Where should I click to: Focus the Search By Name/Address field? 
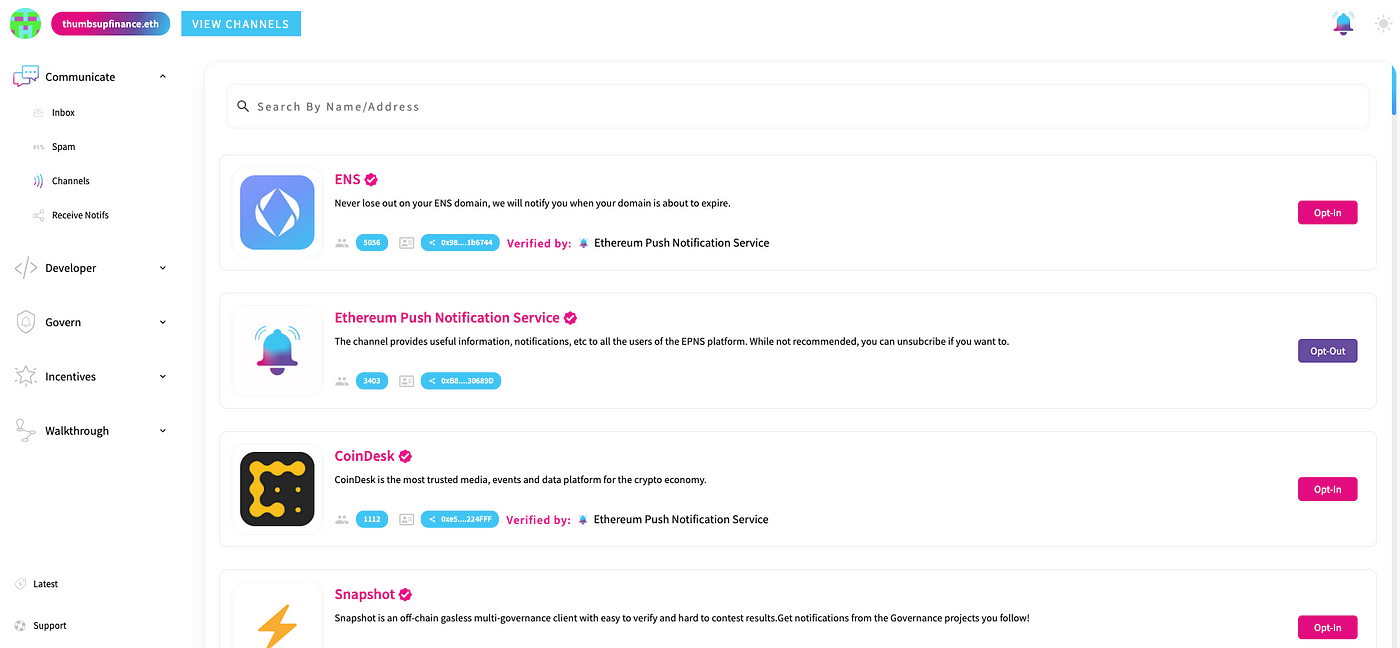tap(798, 106)
